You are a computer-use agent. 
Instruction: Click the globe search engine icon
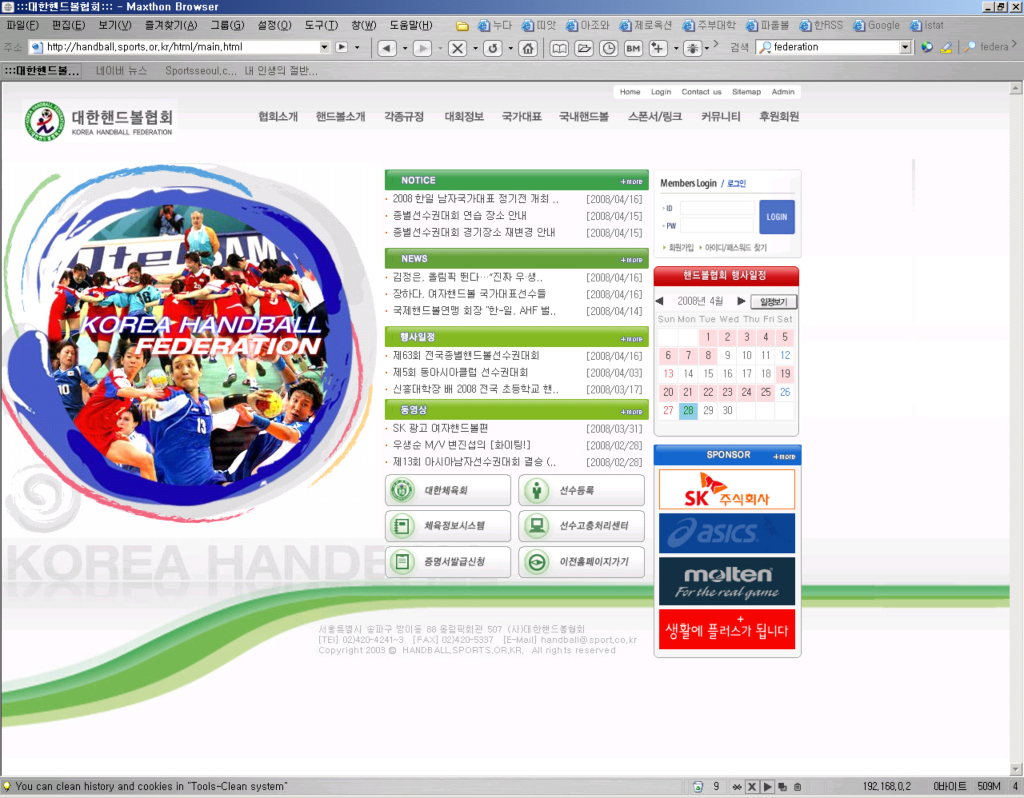(927, 47)
